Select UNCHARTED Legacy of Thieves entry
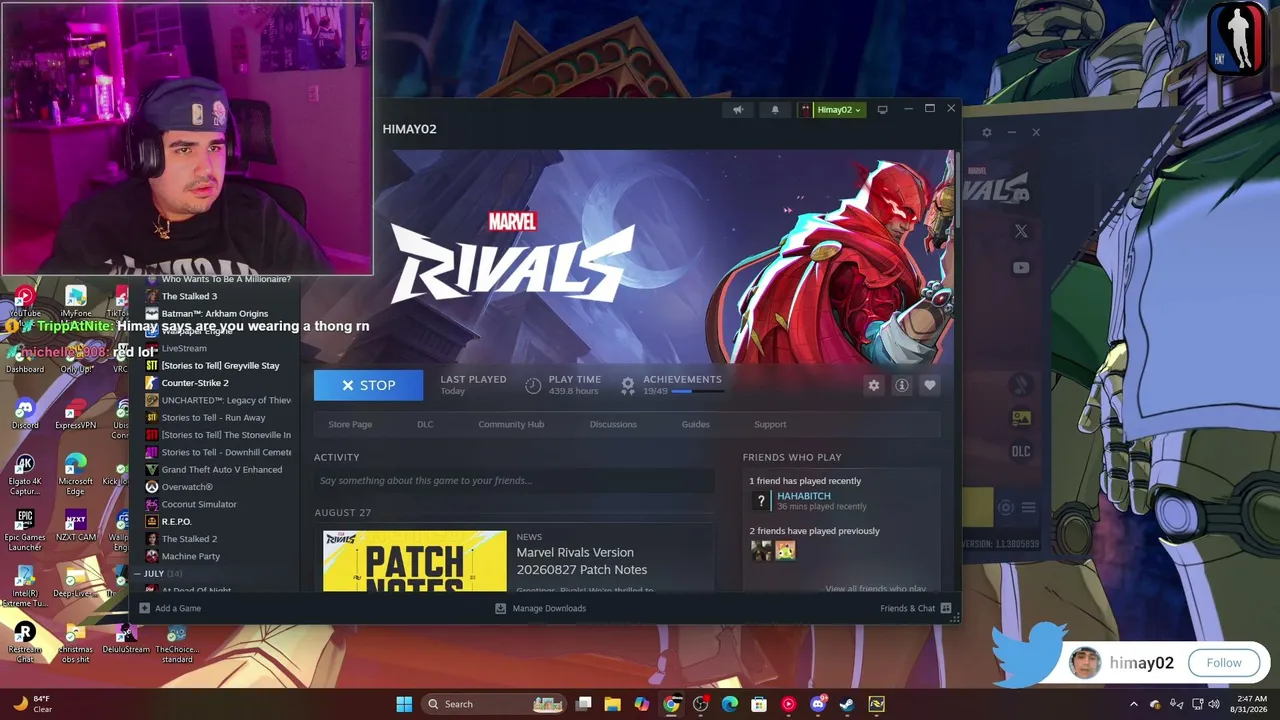 226,400
